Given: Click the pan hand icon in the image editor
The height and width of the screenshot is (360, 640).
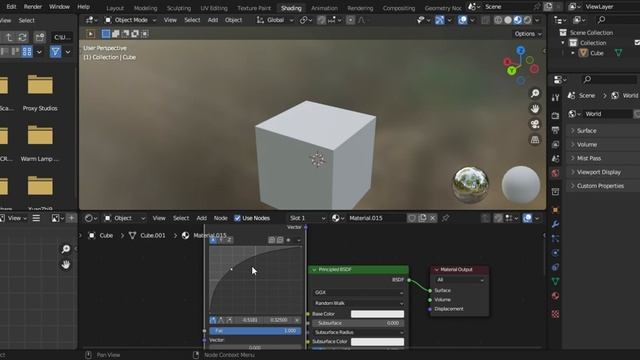Looking at the screenshot, I should pos(65,264).
